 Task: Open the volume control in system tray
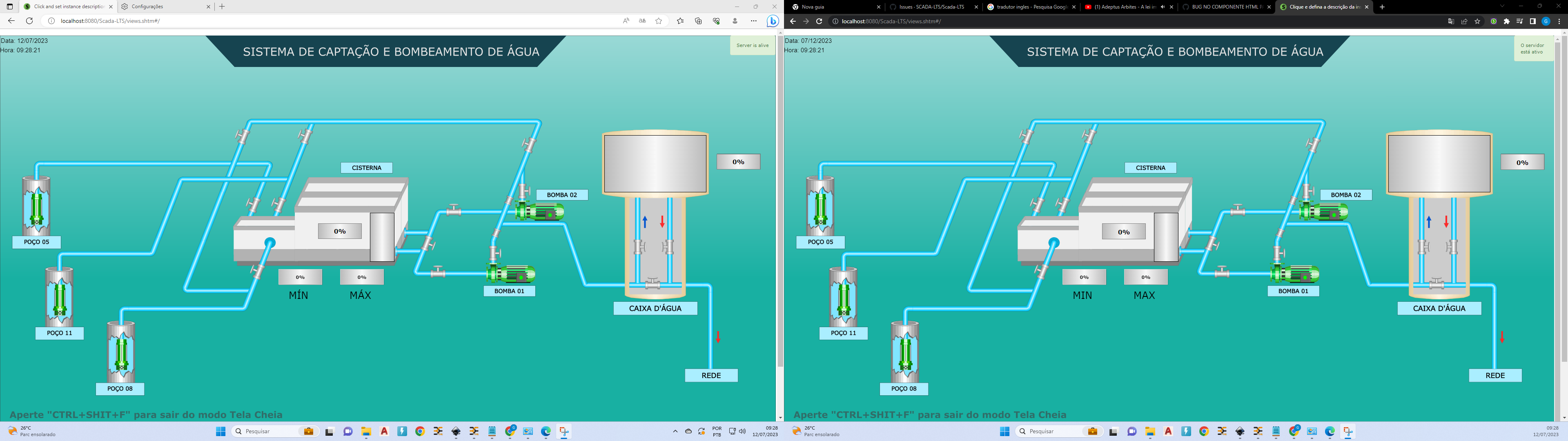[x=742, y=431]
